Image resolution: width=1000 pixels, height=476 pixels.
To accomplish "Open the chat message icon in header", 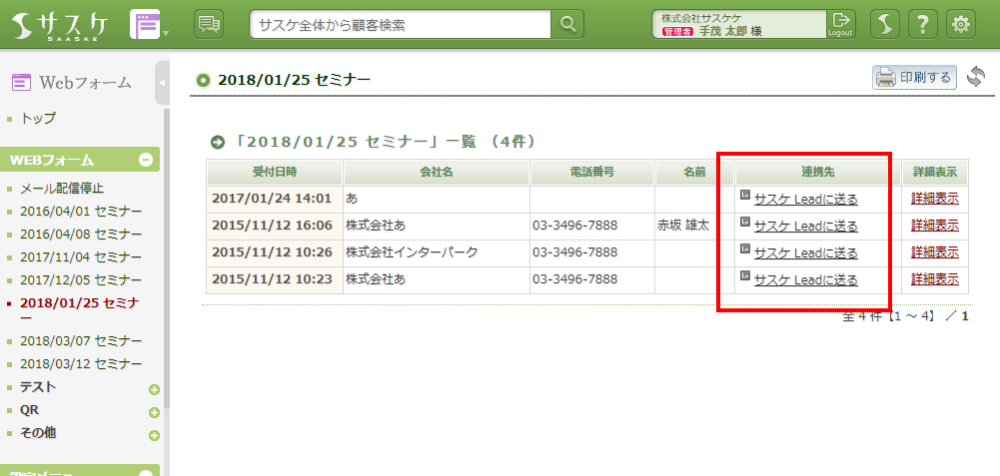I will (209, 25).
